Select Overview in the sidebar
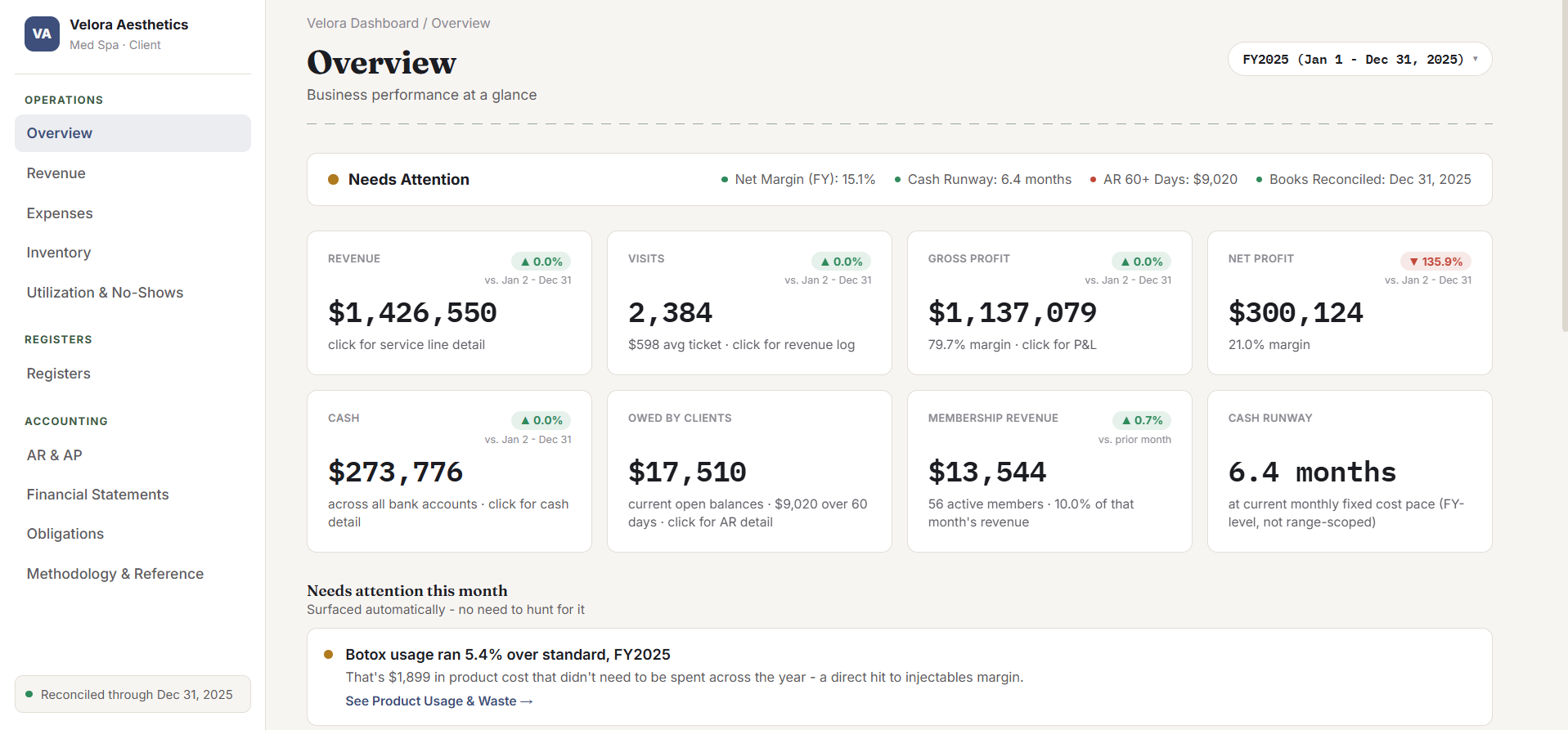 pyautogui.click(x=133, y=133)
